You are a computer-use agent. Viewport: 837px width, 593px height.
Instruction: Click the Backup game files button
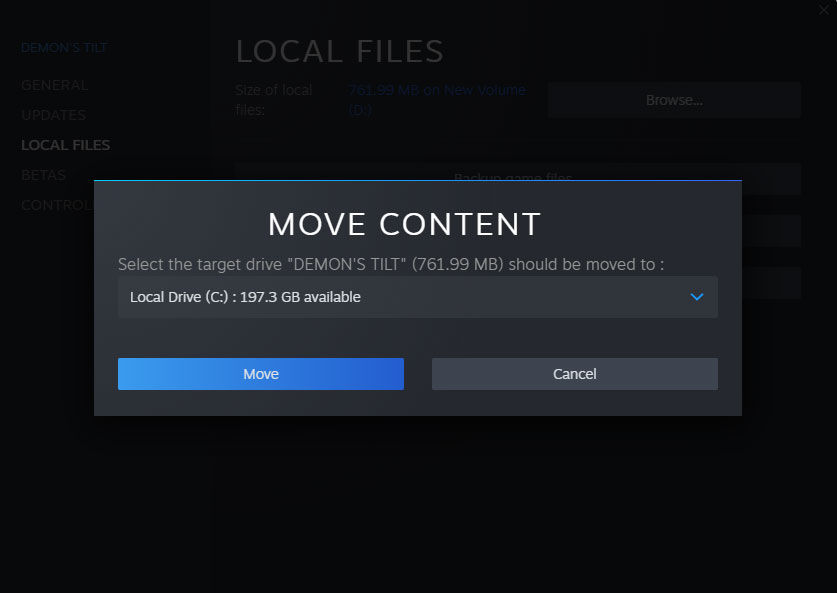(x=516, y=172)
